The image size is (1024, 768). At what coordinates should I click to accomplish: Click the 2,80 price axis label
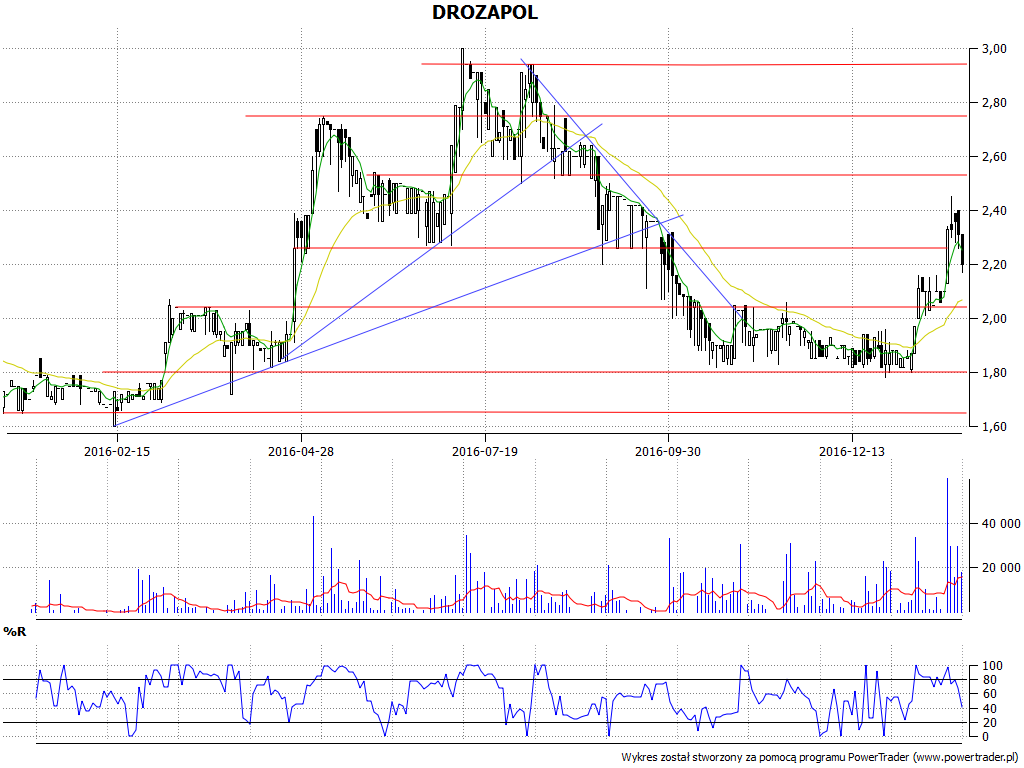pos(993,103)
